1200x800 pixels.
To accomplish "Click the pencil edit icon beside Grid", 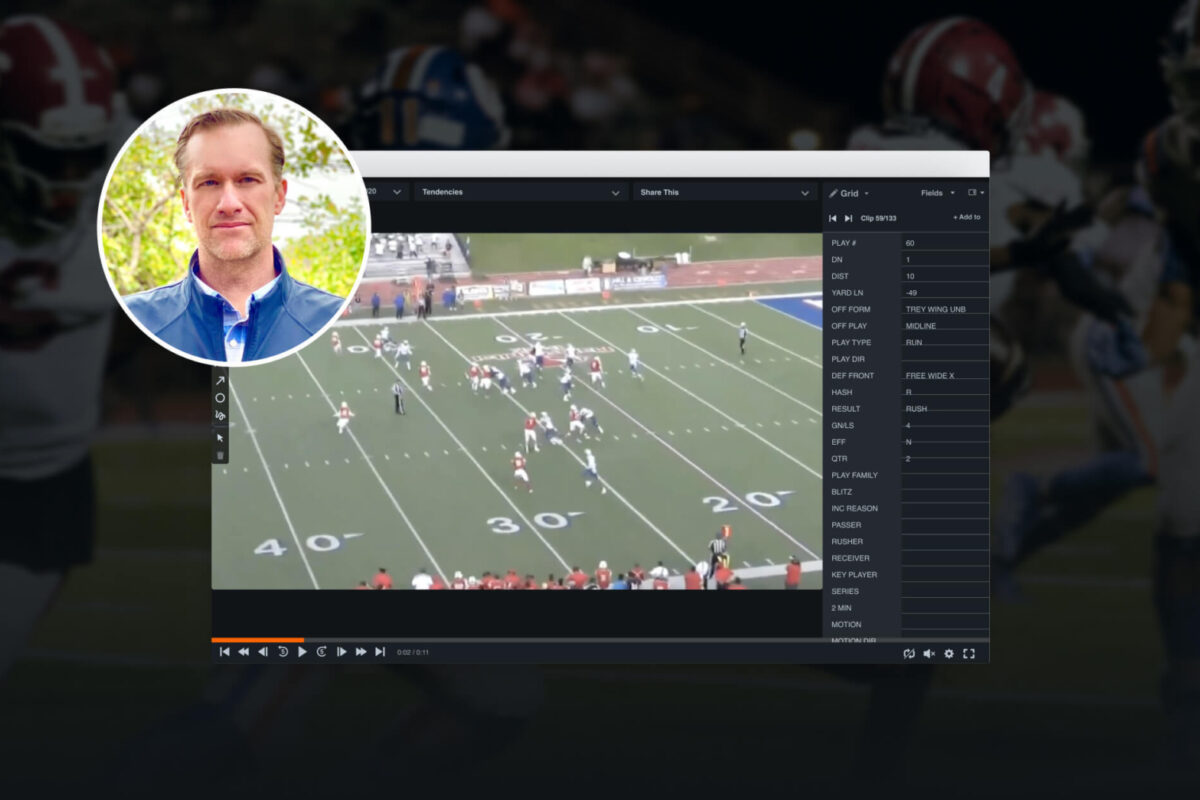I will click(834, 193).
